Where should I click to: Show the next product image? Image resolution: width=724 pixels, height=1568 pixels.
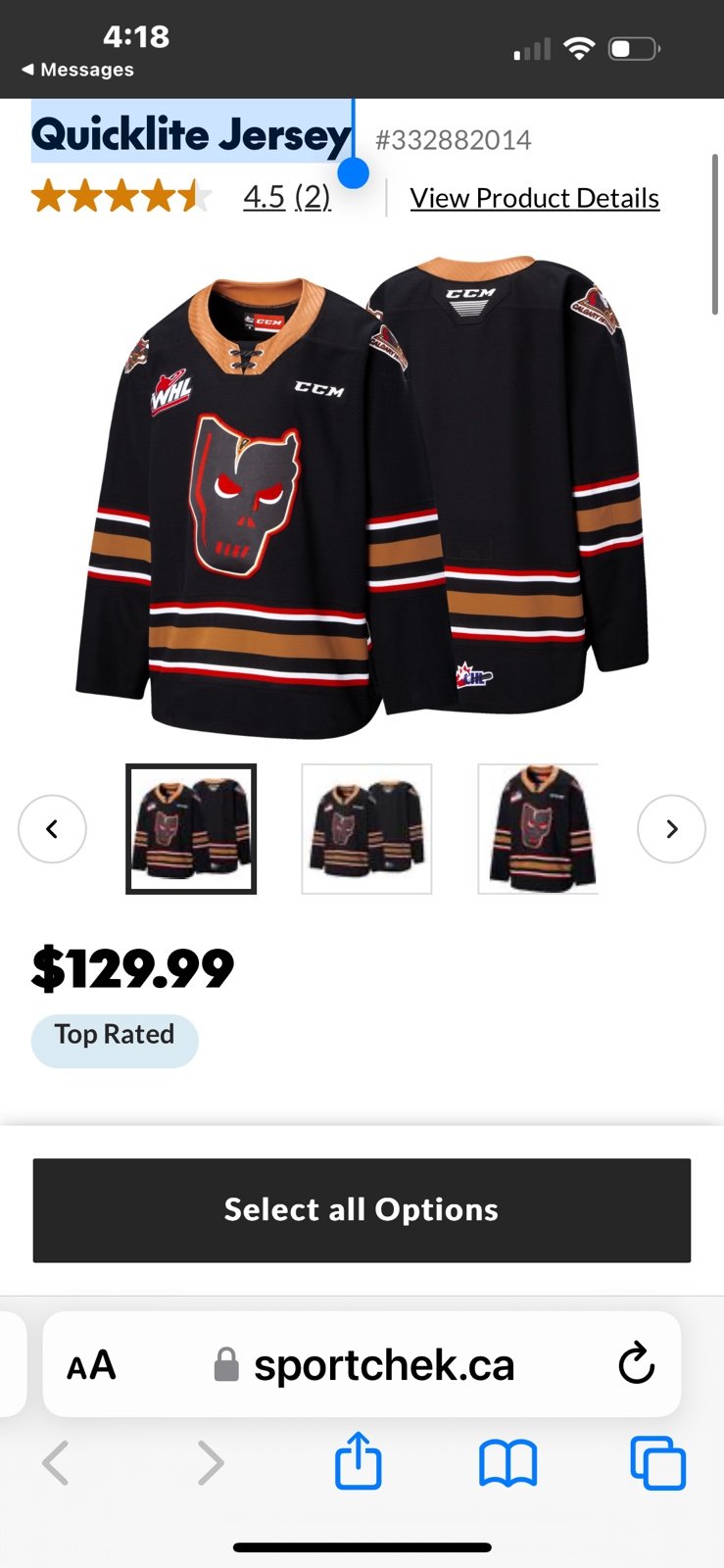tap(671, 829)
